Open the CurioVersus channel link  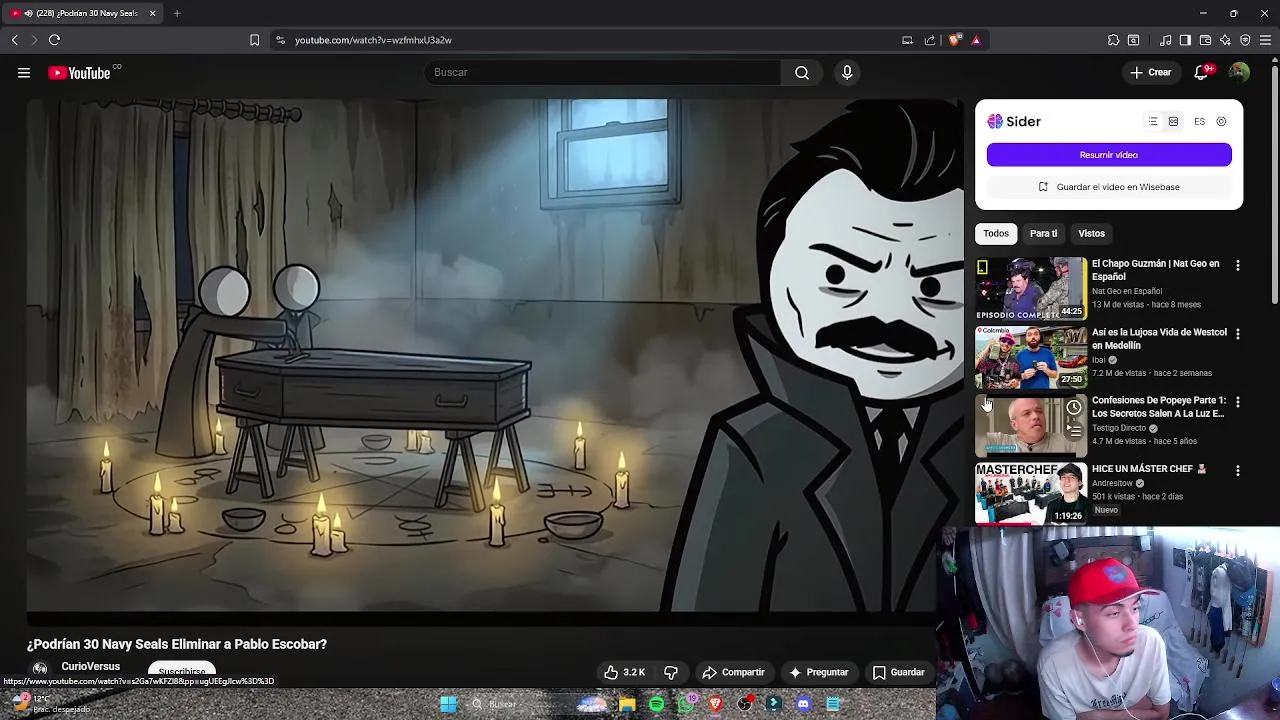[x=90, y=666]
